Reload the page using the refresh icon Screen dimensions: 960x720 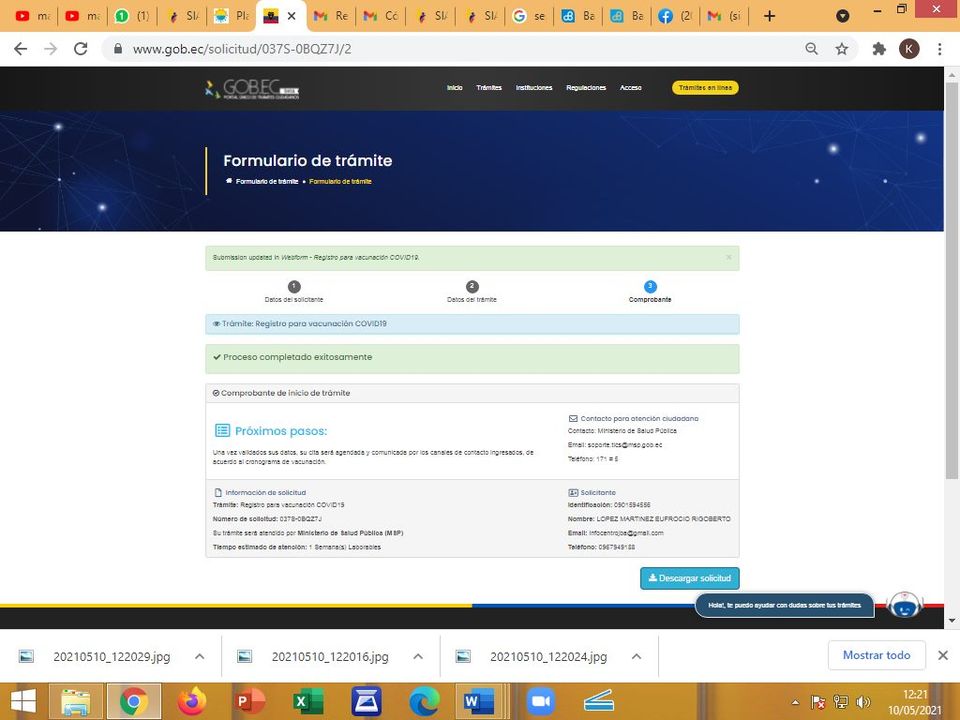click(81, 49)
